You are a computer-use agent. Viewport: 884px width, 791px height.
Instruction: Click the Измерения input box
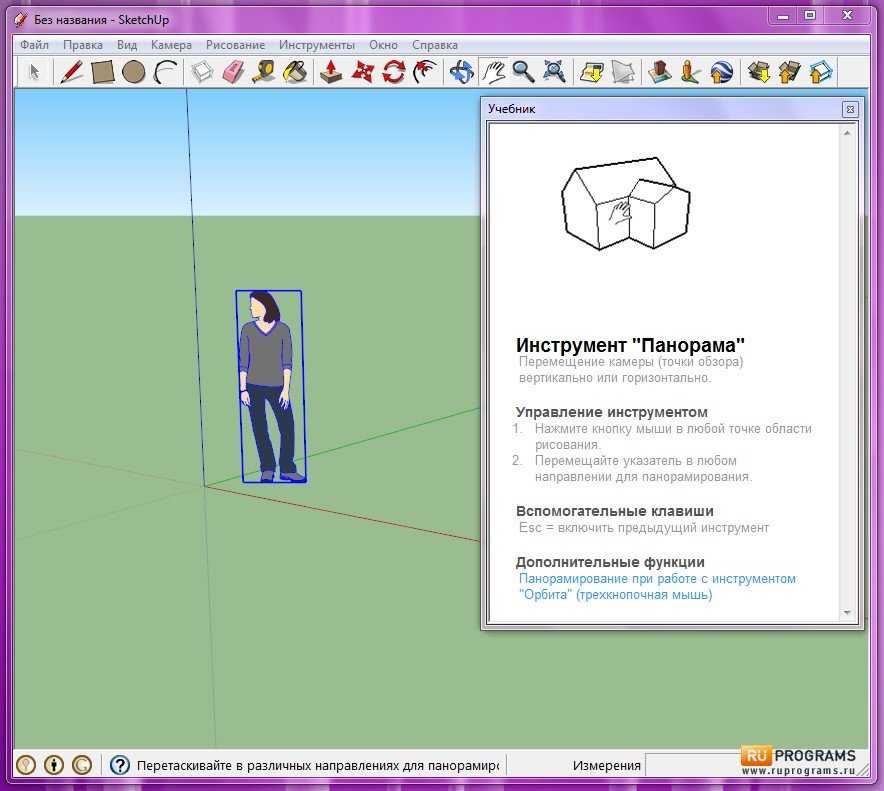coord(693,765)
